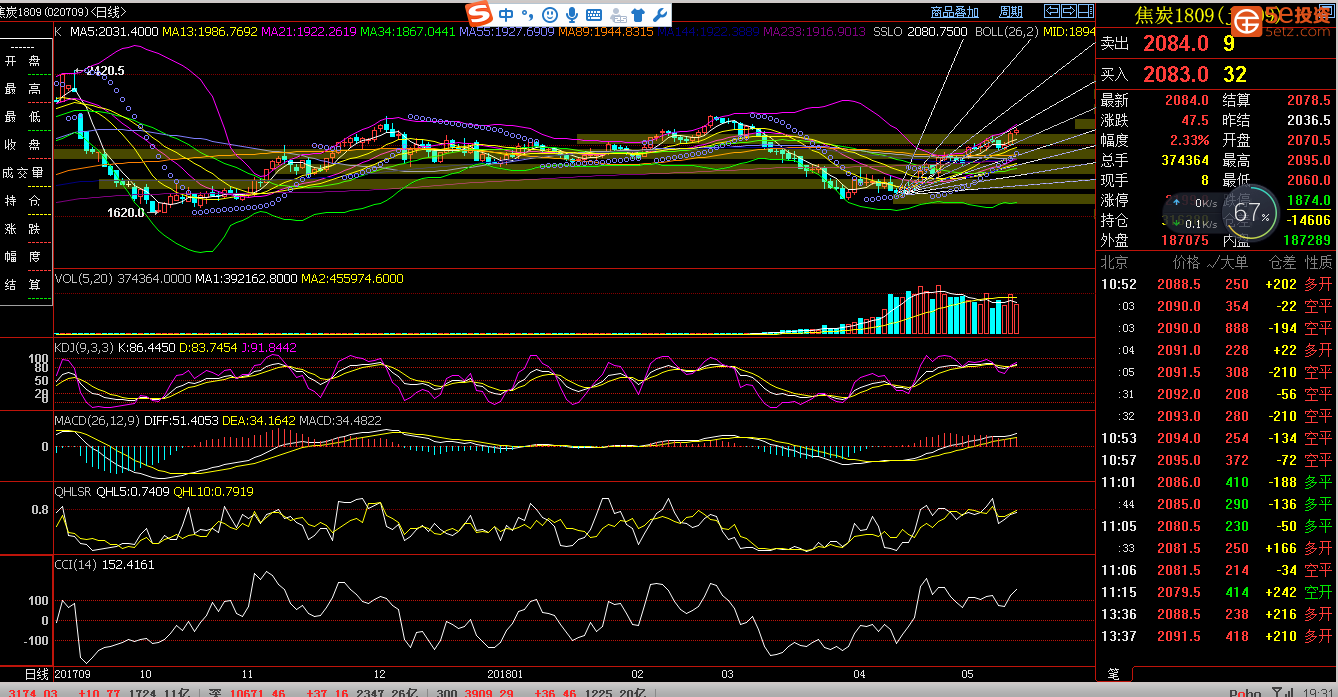
Task: Click the MA5 value label
Action: pyautogui.click(x=113, y=32)
